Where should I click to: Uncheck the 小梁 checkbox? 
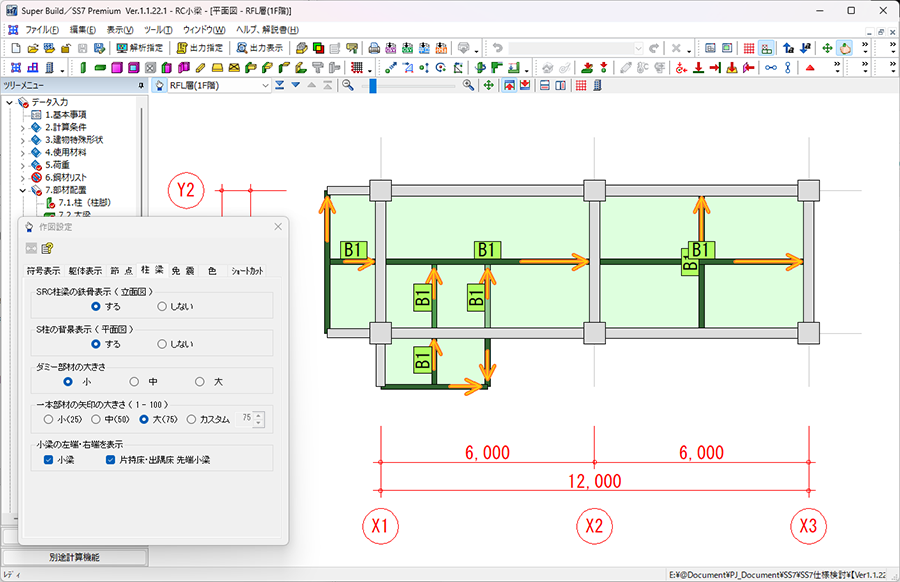pyautogui.click(x=49, y=460)
